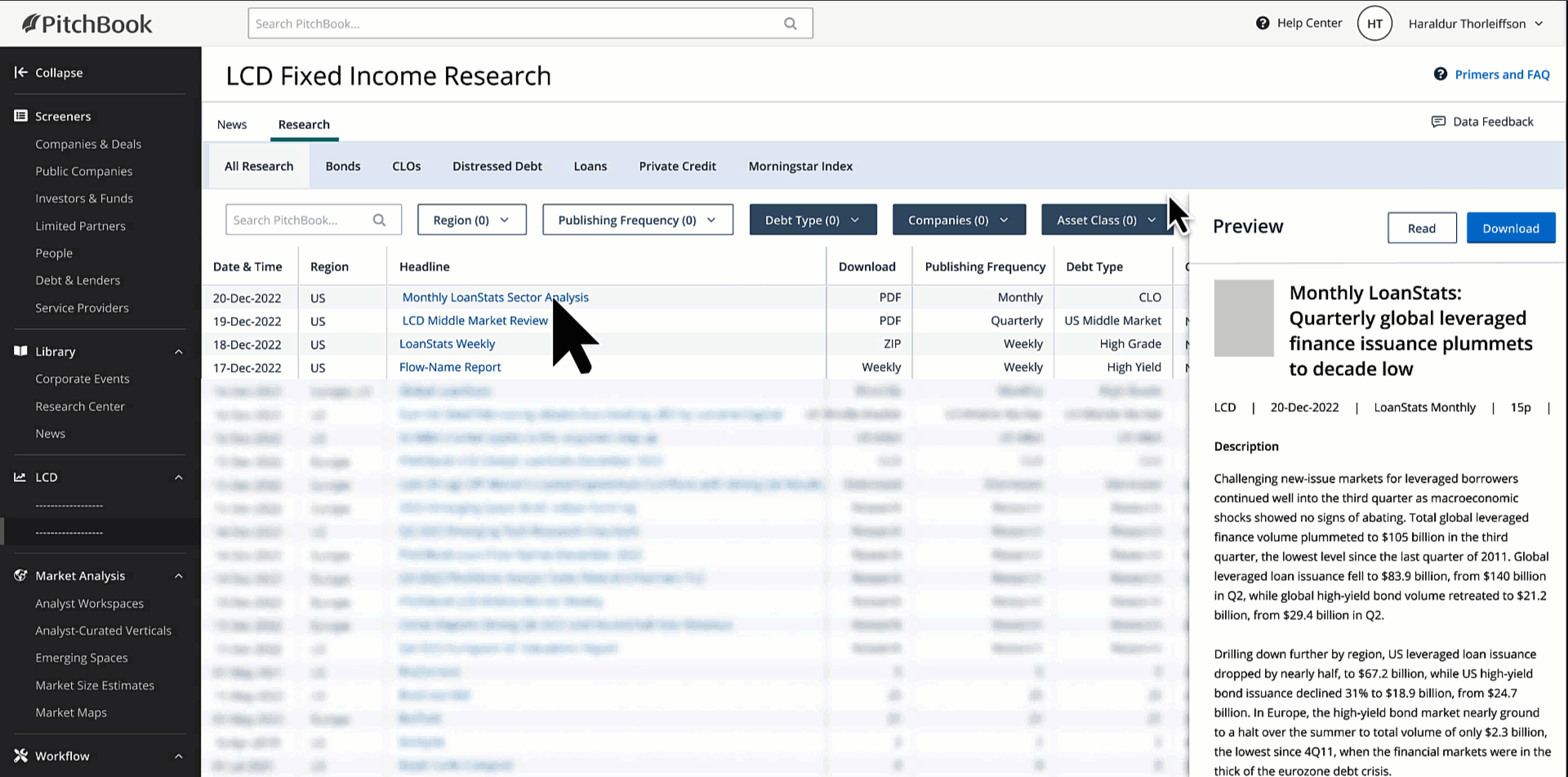Collapse the Market Analysis section chevron
Viewport: 1568px width, 777px height.
(178, 577)
